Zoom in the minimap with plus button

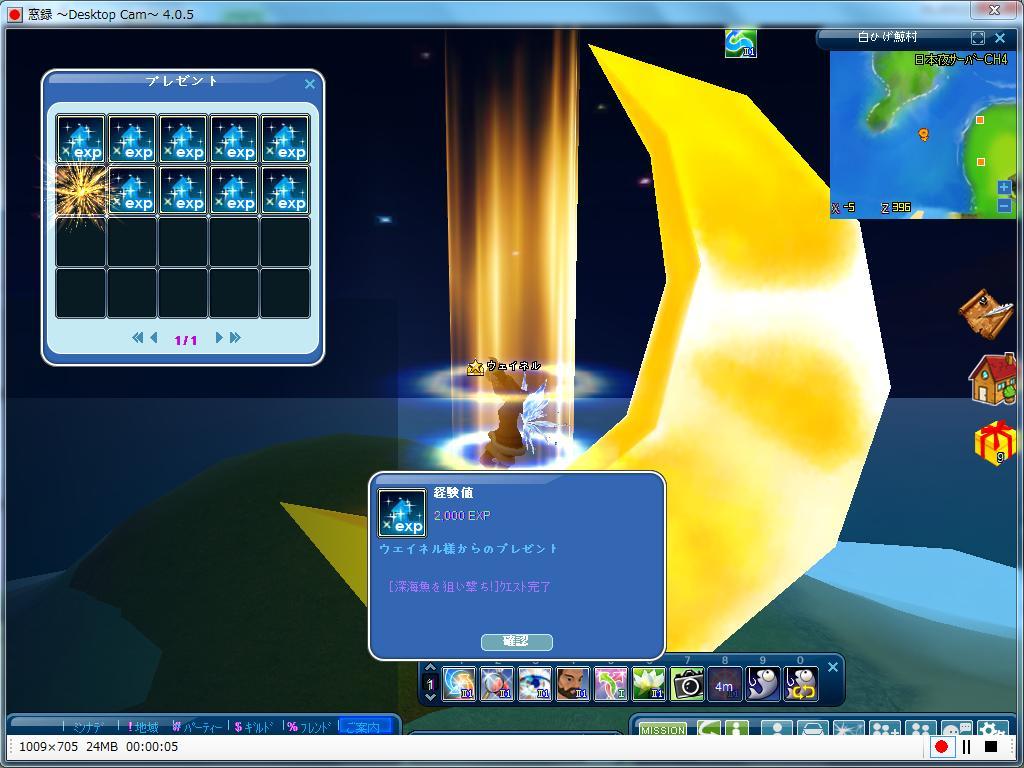coord(1004,187)
